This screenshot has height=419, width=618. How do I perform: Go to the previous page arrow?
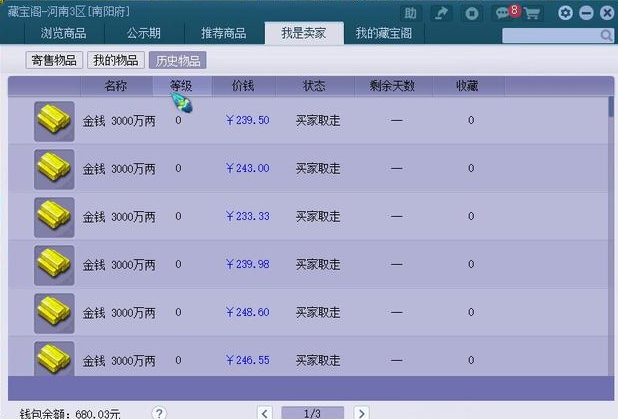(265, 413)
